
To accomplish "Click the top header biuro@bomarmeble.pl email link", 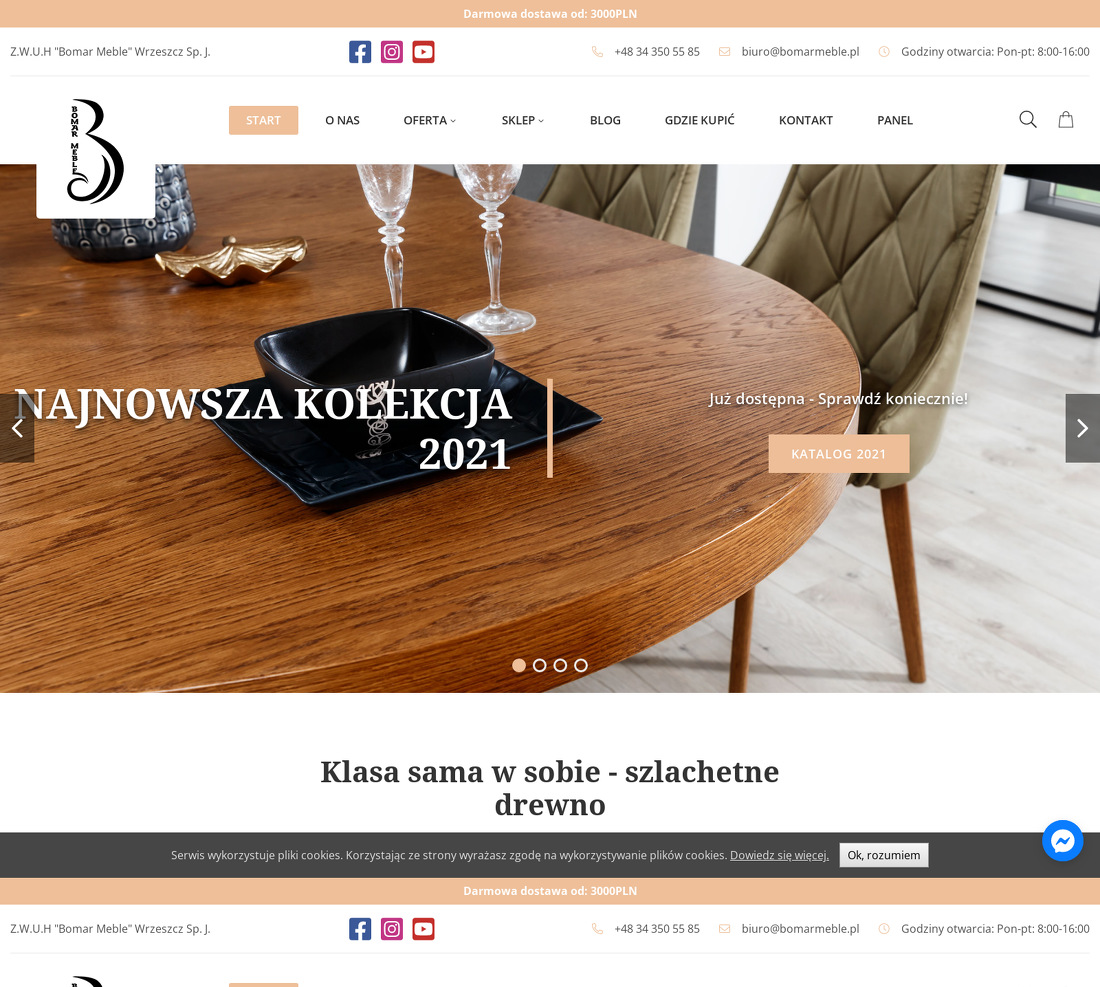I will [800, 52].
